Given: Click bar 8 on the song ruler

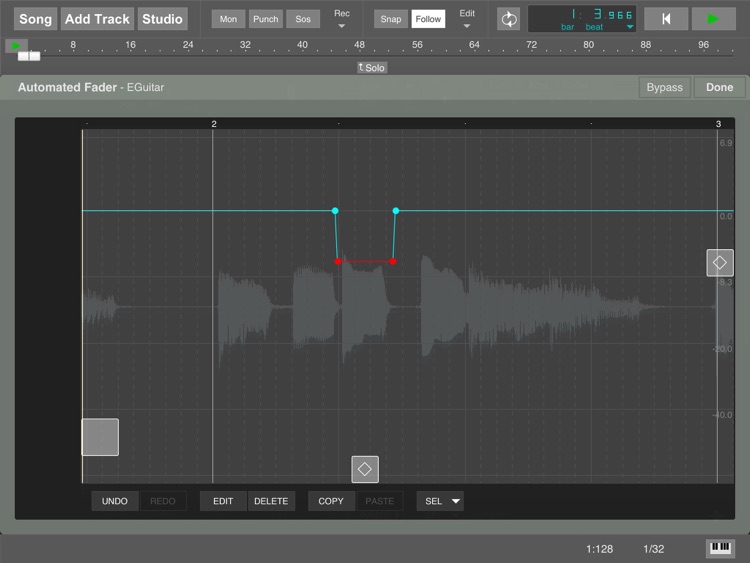Looking at the screenshot, I should (x=73, y=45).
